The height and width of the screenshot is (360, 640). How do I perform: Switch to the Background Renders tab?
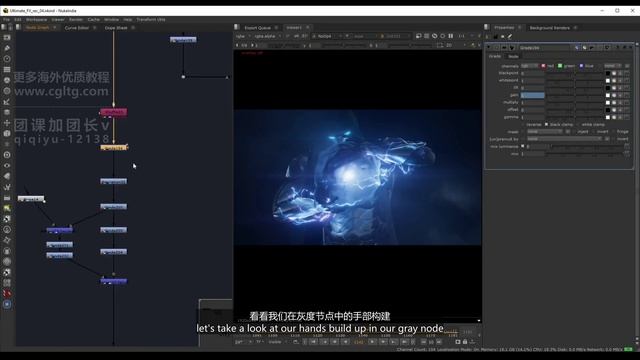[x=549, y=28]
